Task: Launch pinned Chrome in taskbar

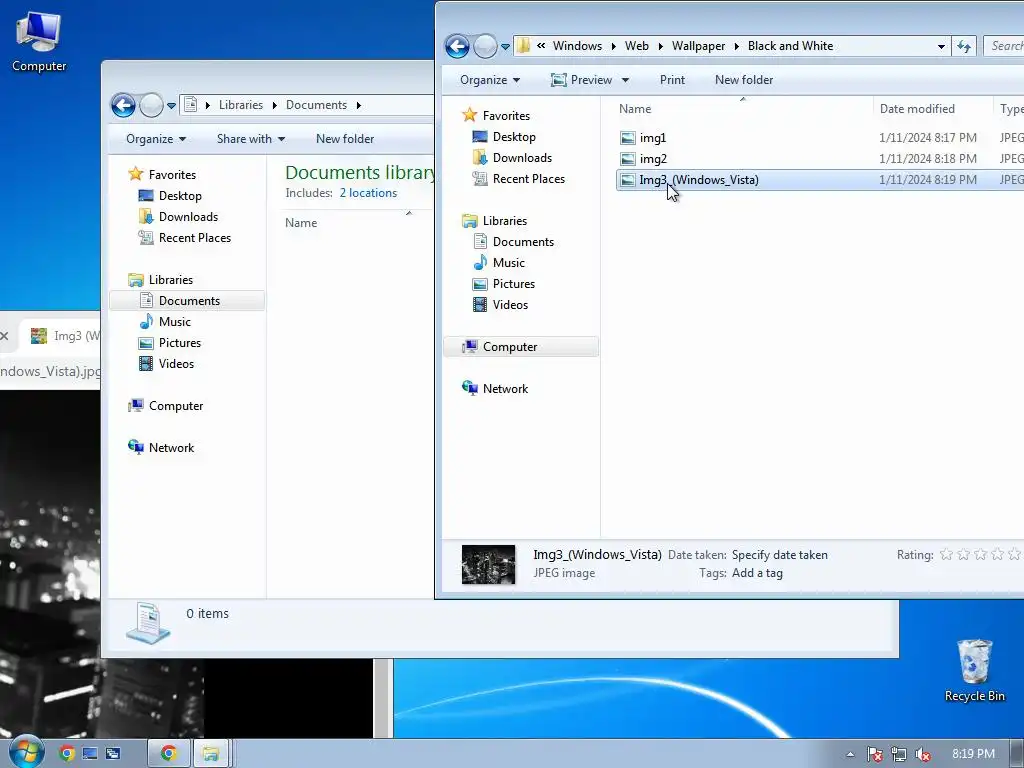Action: 66,754
